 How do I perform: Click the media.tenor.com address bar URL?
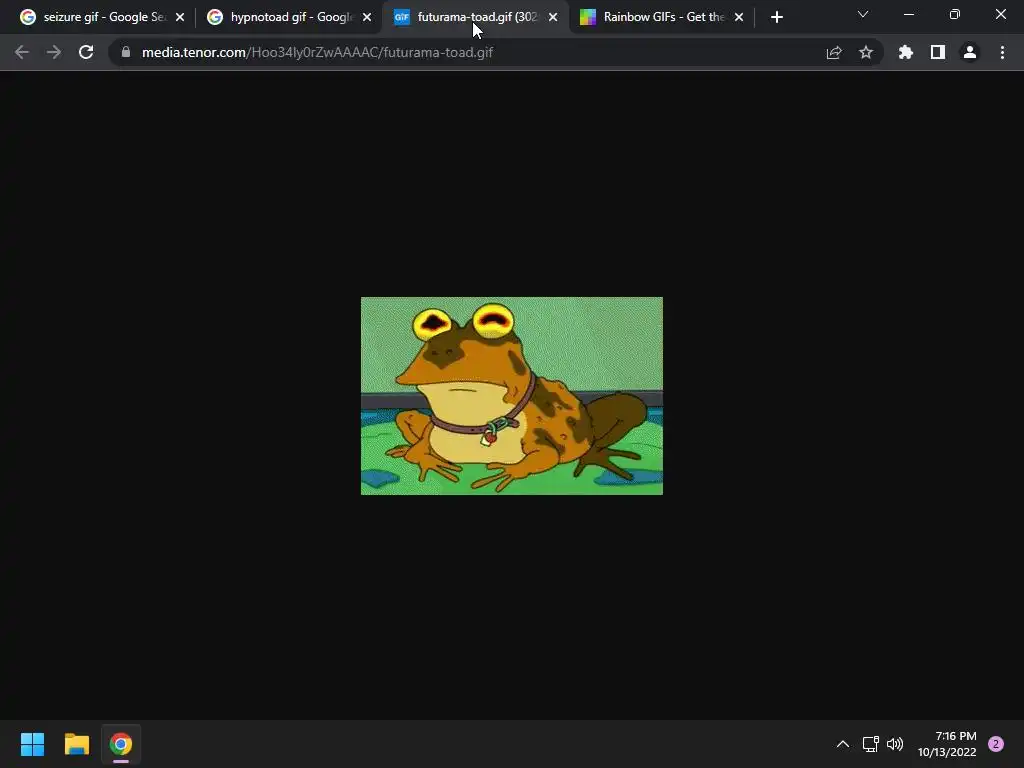pos(317,52)
